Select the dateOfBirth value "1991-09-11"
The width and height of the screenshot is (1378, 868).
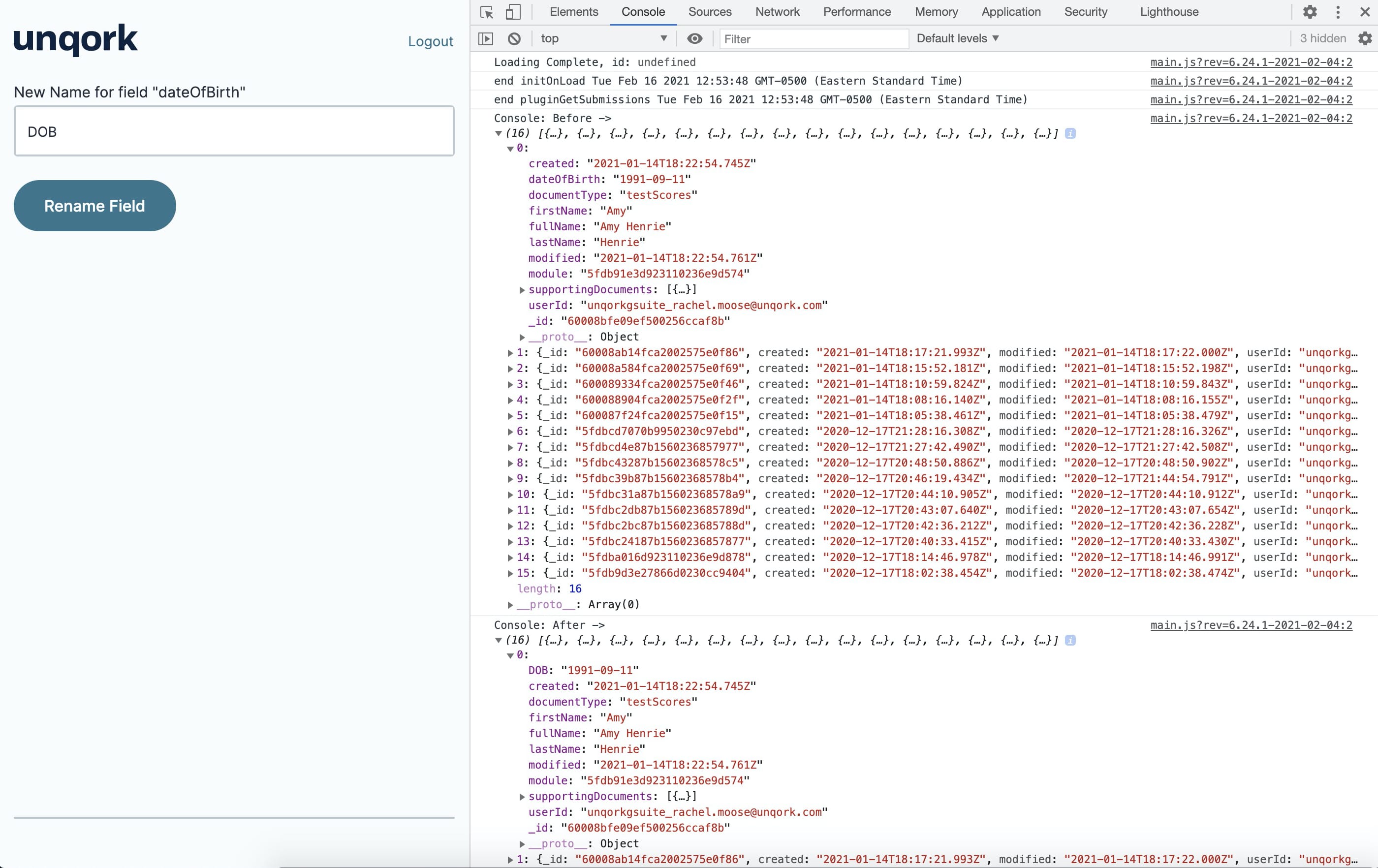[x=652, y=180]
